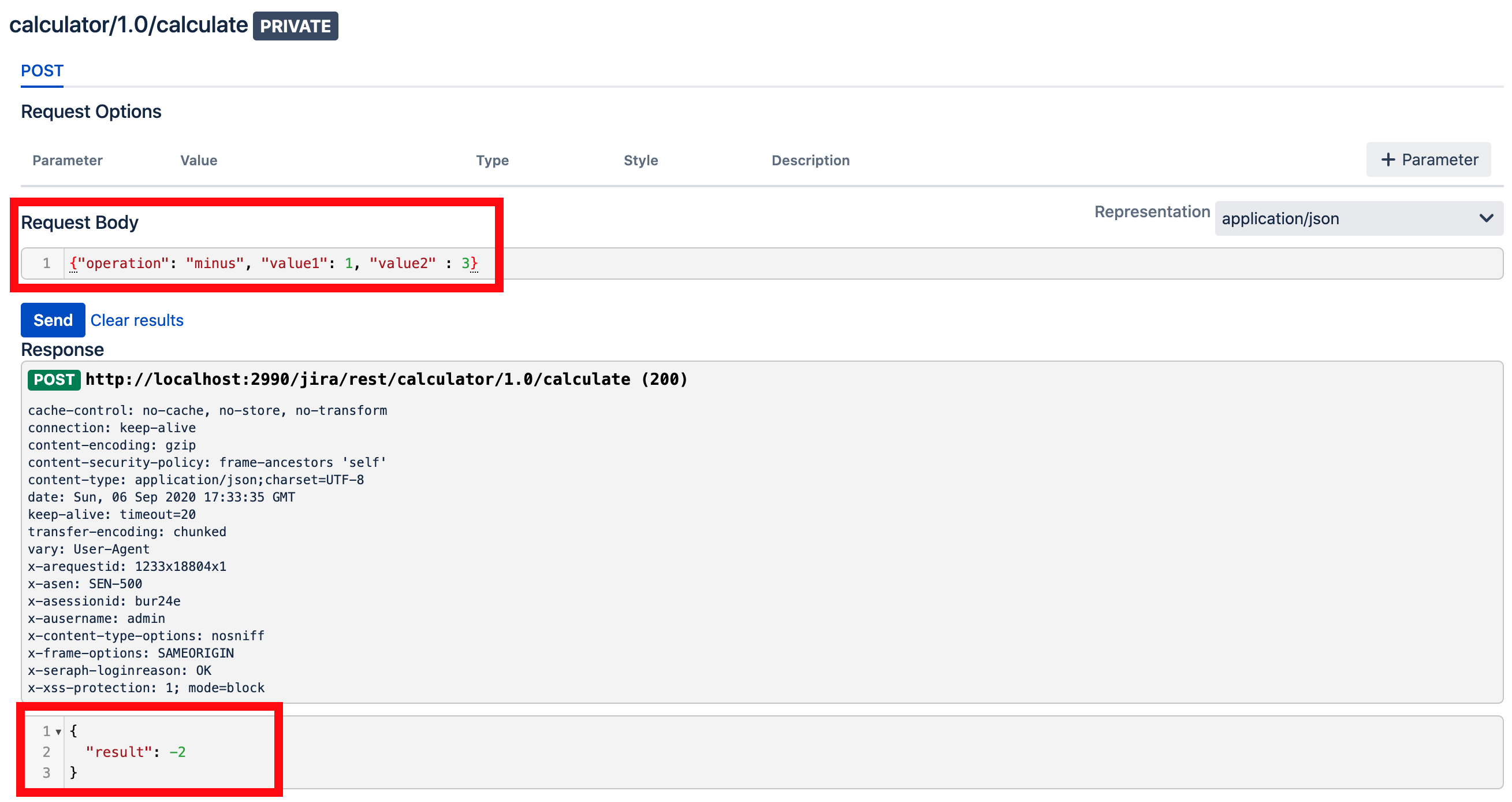This screenshot has width=1512, height=802.
Task: Switch to the POST tab
Action: coord(42,71)
